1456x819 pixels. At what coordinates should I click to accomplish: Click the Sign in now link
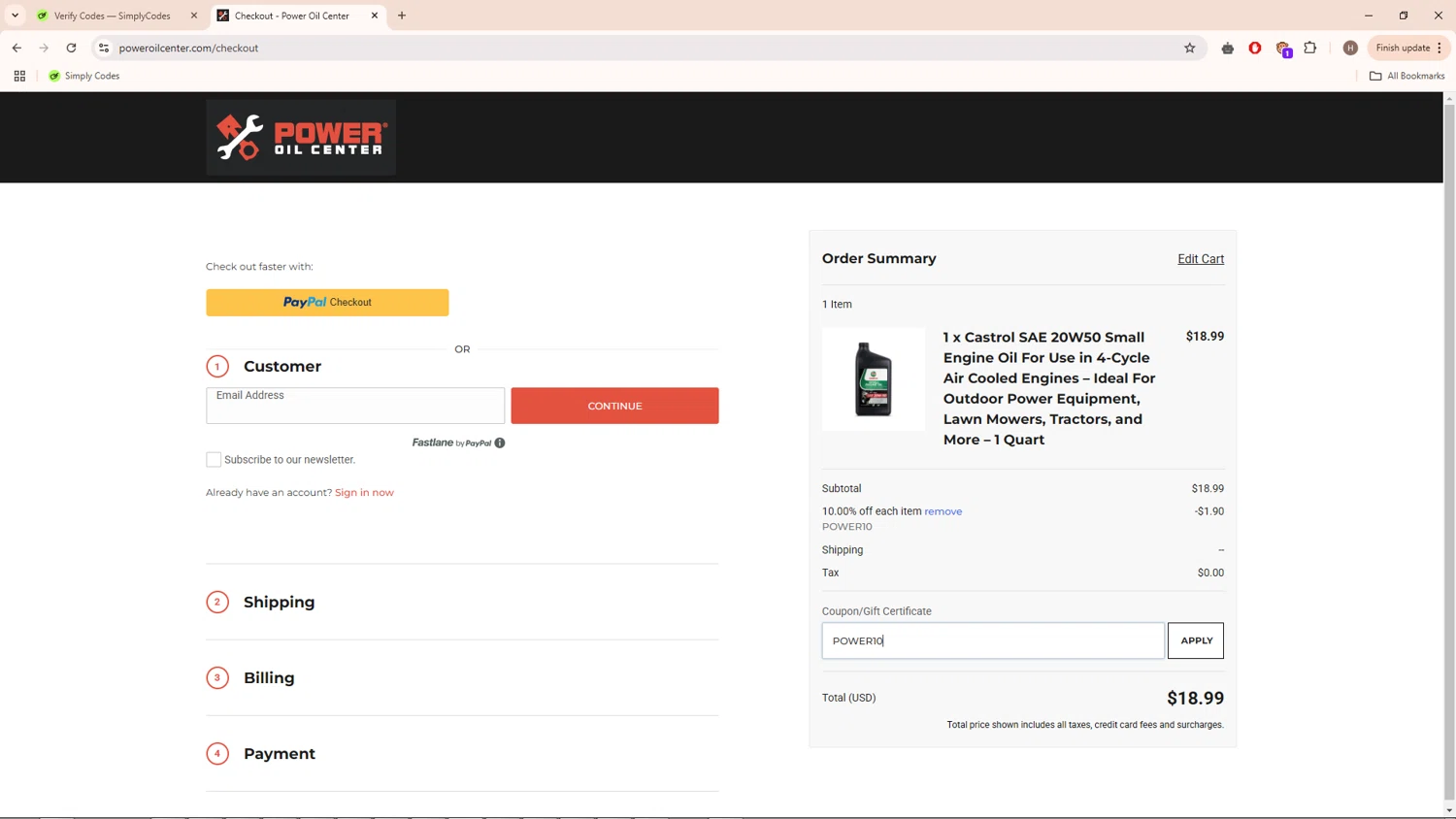pos(364,492)
